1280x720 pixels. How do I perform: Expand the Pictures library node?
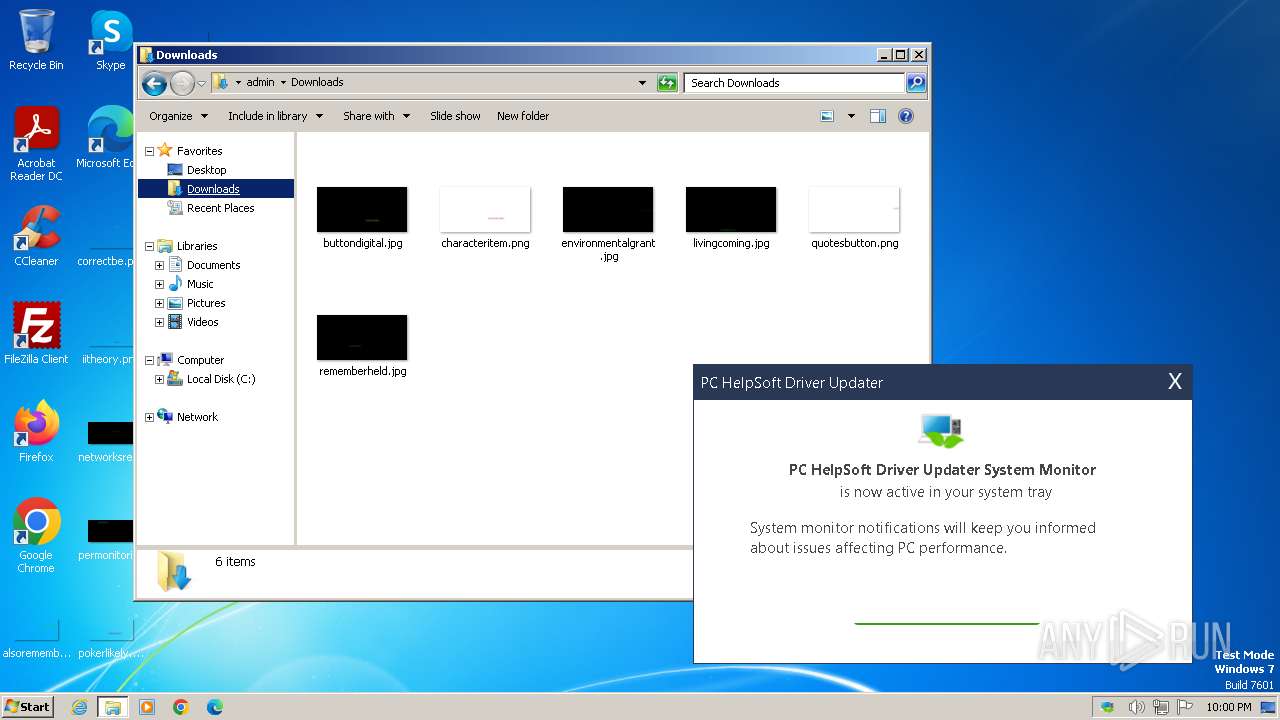pyautogui.click(x=159, y=303)
